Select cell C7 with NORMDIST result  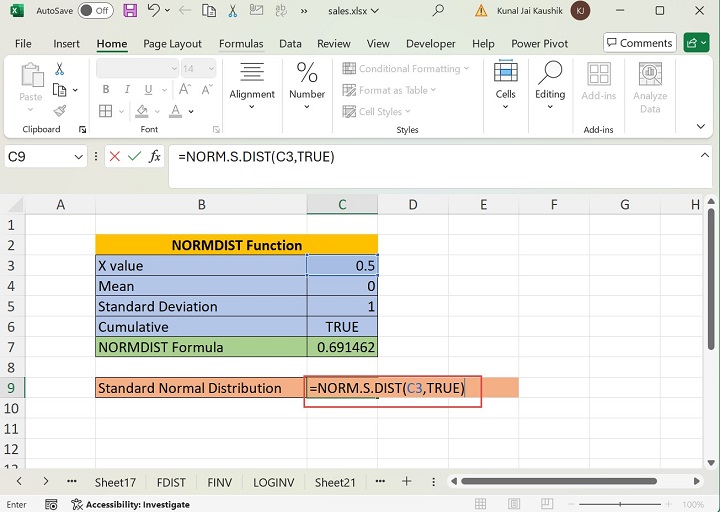coord(342,347)
